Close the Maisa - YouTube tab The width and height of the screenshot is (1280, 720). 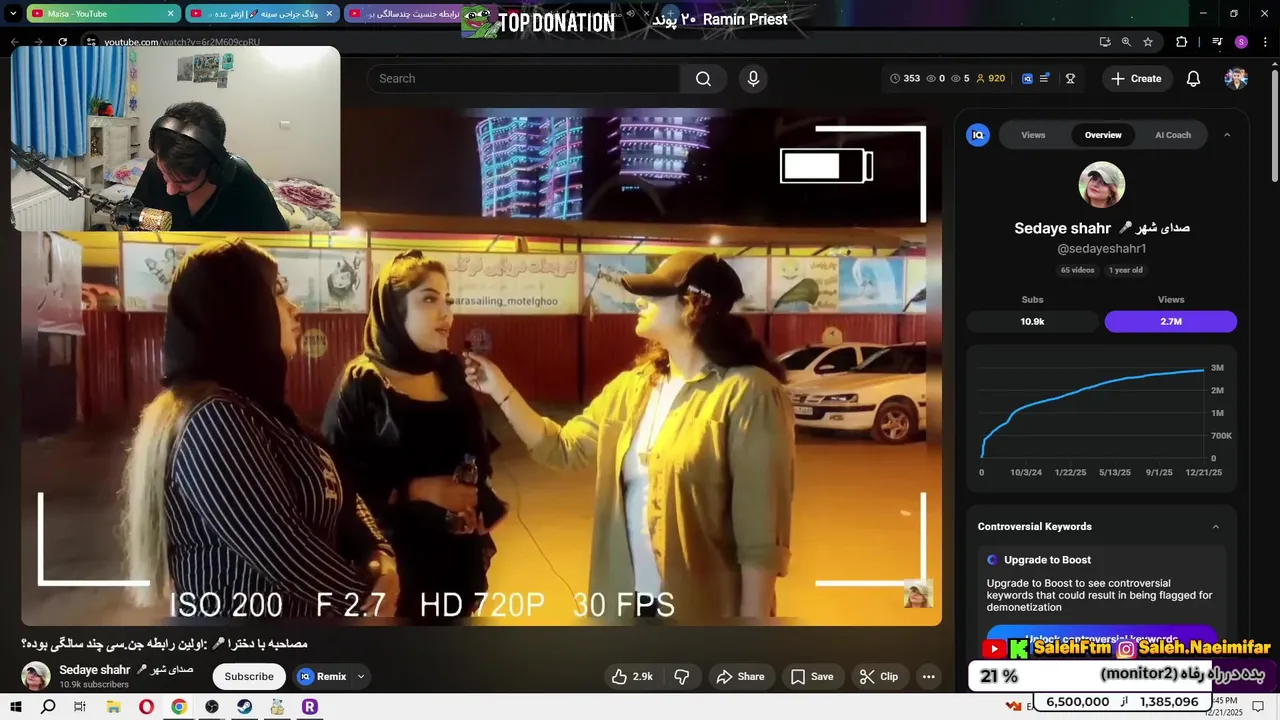[x=170, y=14]
